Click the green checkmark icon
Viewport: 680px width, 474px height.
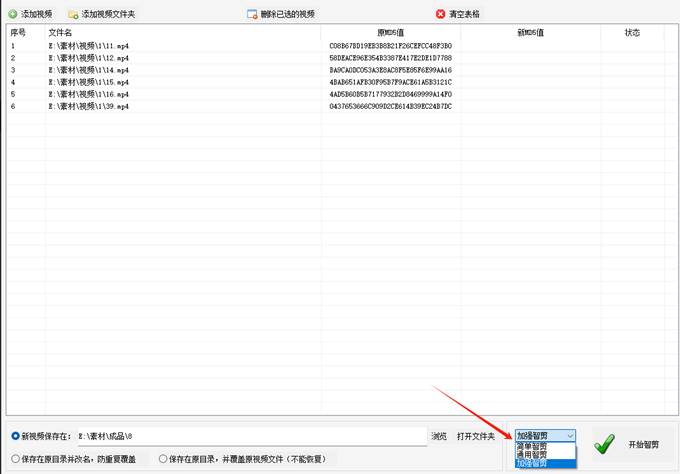tap(605, 444)
